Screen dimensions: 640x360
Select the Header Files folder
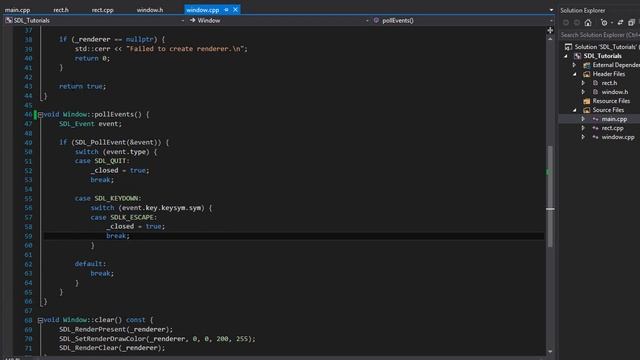(x=609, y=74)
